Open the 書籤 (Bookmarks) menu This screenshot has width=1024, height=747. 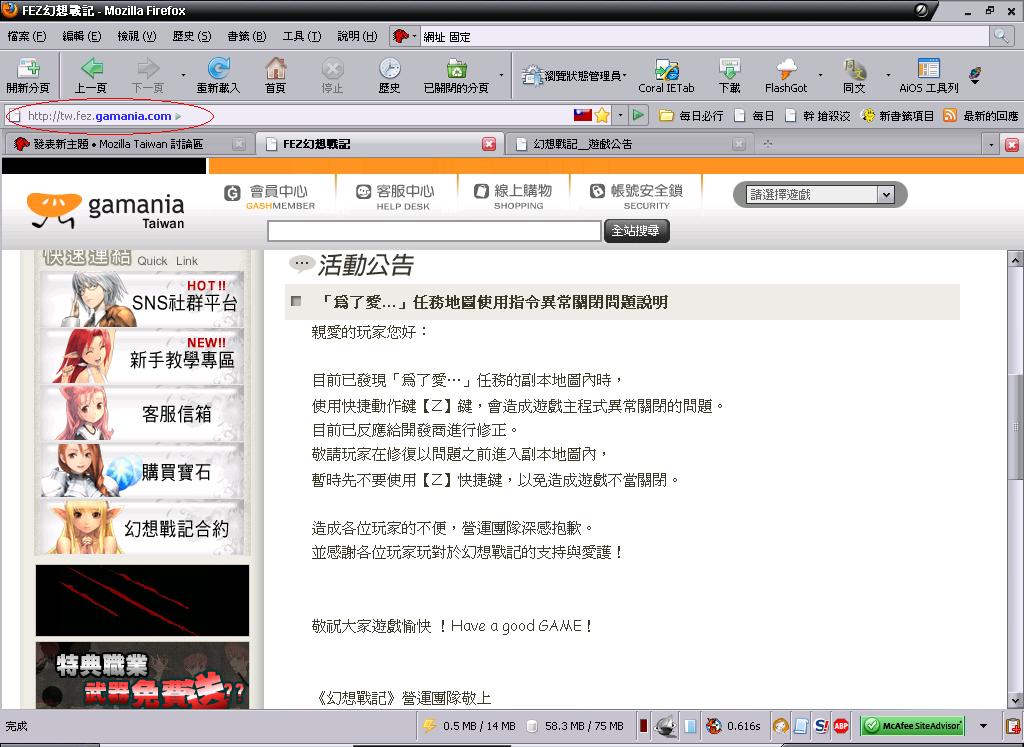[x=245, y=36]
